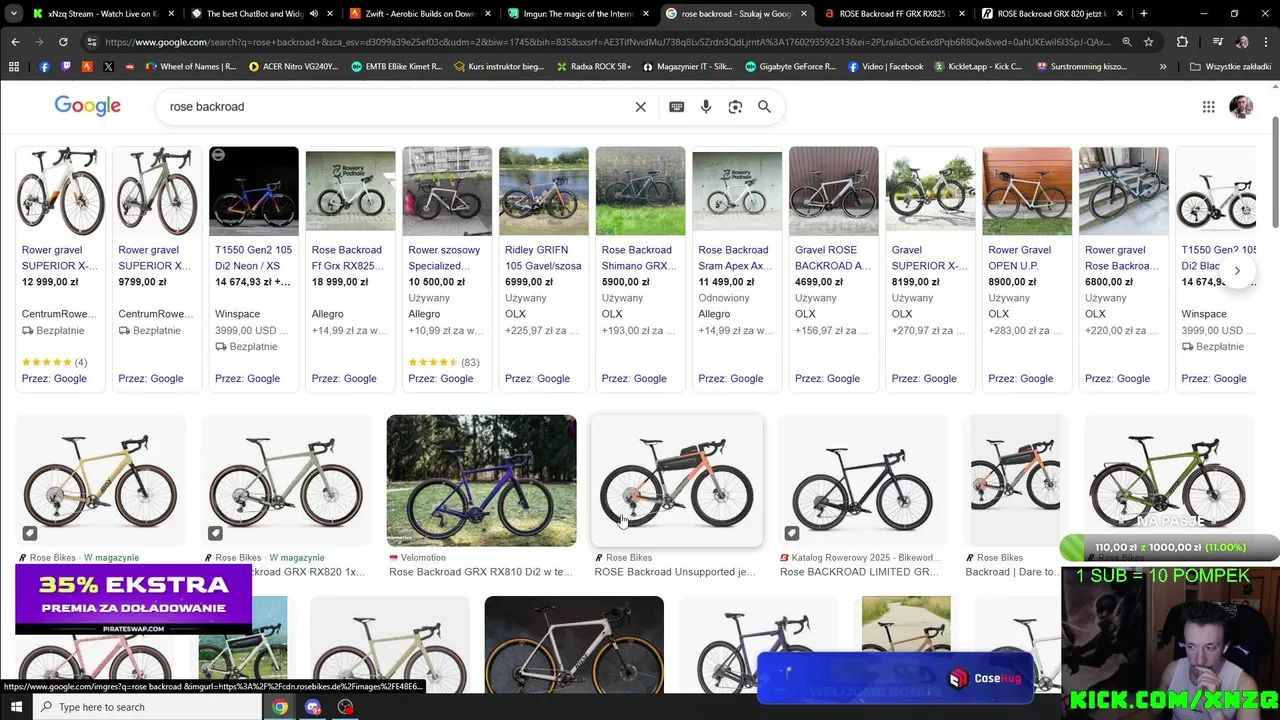Viewport: 1280px width, 720px height.
Task: Expand the tab search dropdown arrow
Action: (x=13, y=14)
